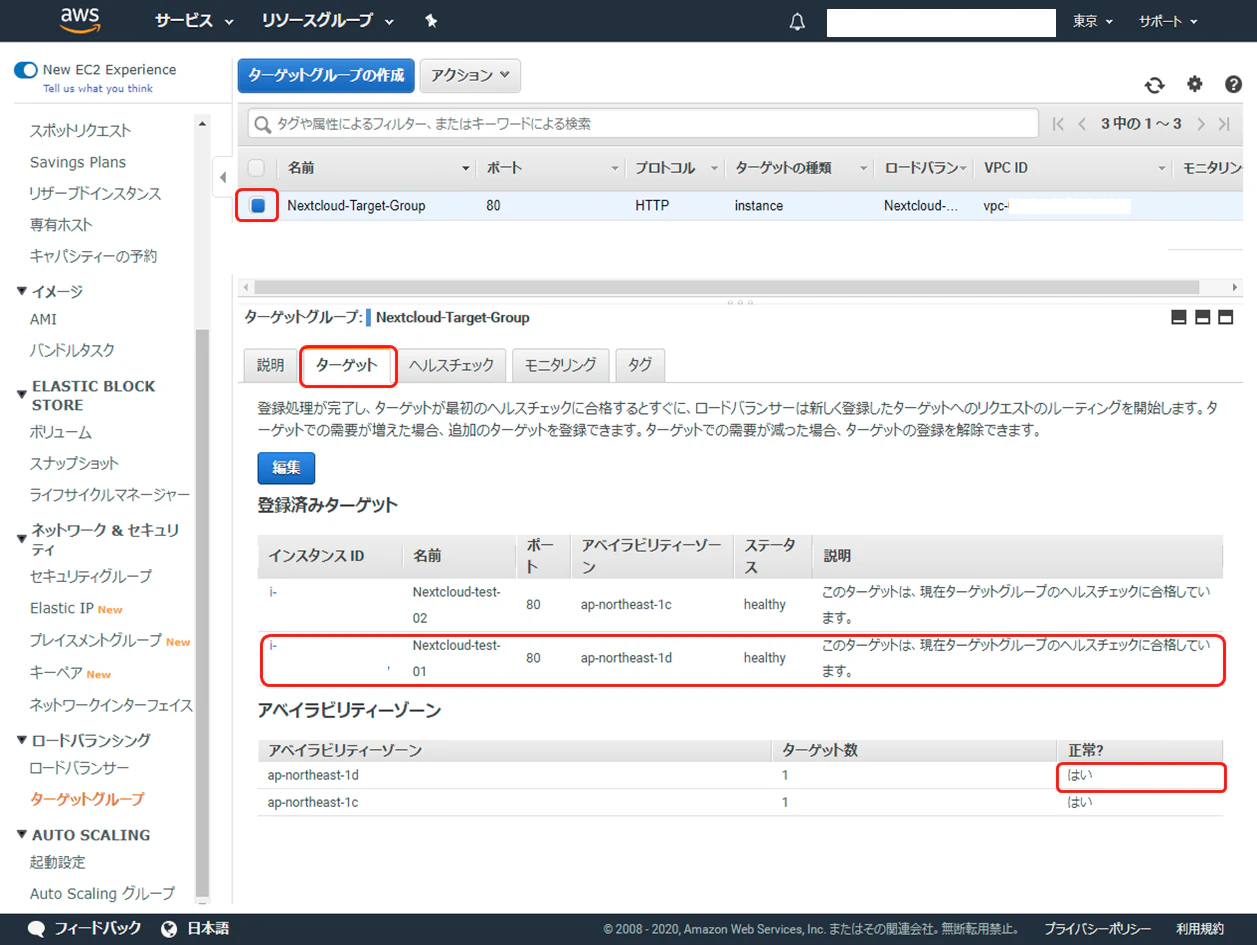The image size is (1257, 945).
Task: Click the 編集 button
Action: [x=286, y=468]
